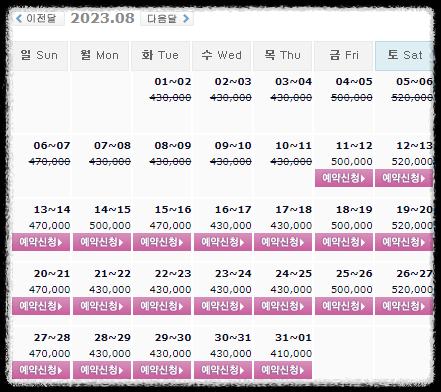Request reservation for 30~31
The image size is (441, 392).
[223, 370]
